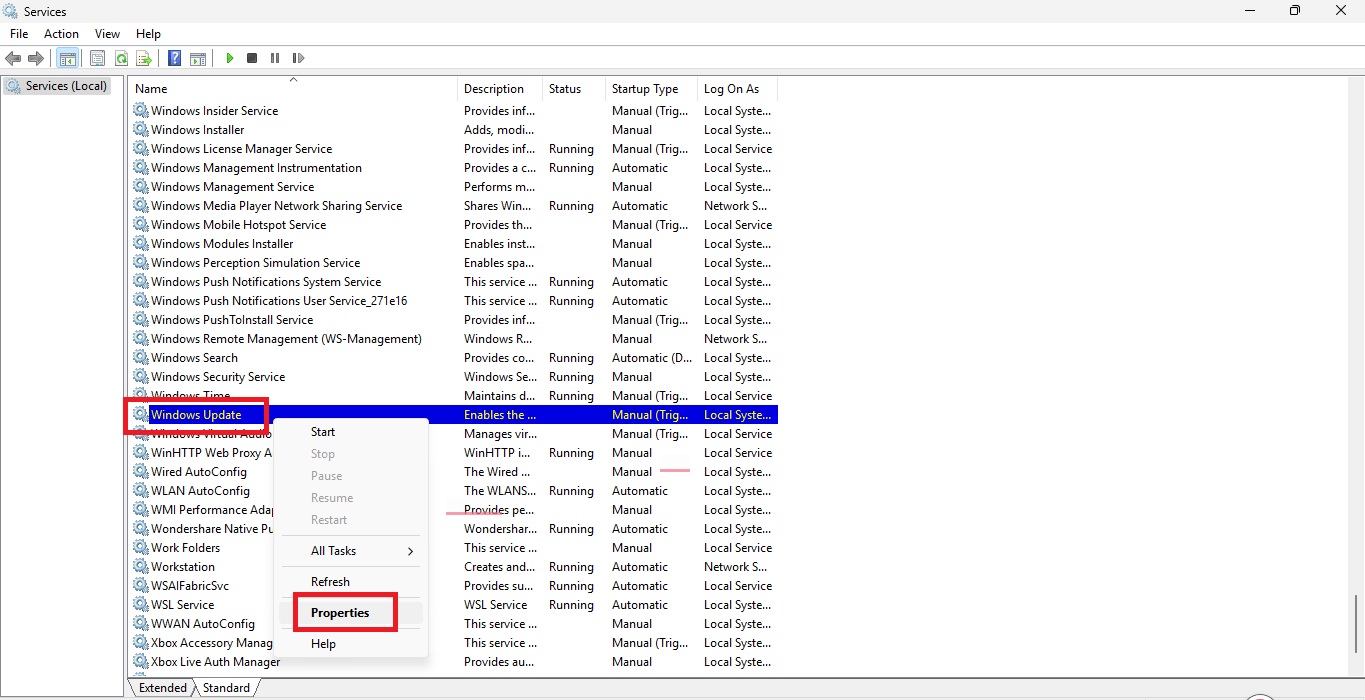This screenshot has height=700, width=1365.
Task: Select Windows Security Service row
Action: (454, 377)
